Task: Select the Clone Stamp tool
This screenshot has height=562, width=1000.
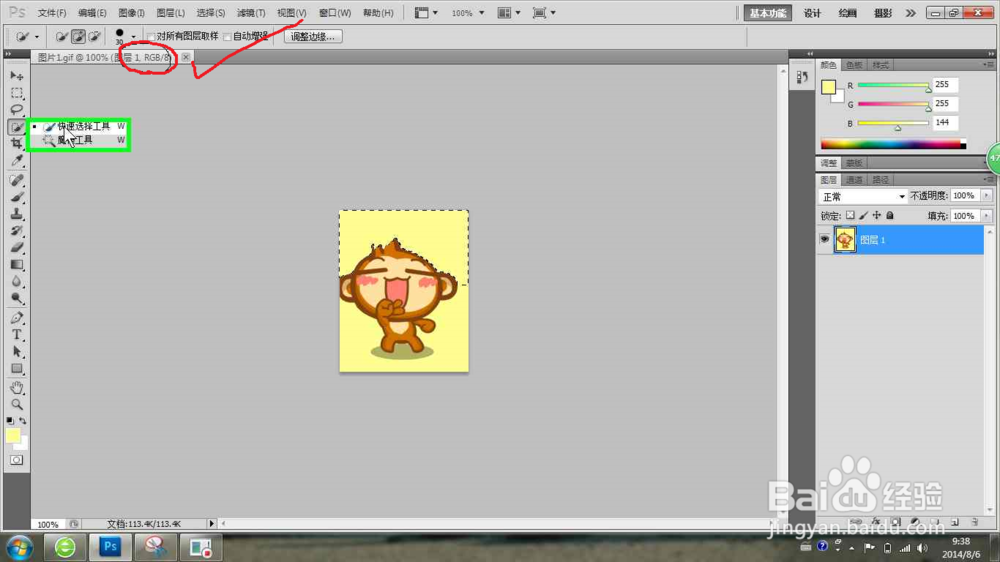Action: pos(17,214)
